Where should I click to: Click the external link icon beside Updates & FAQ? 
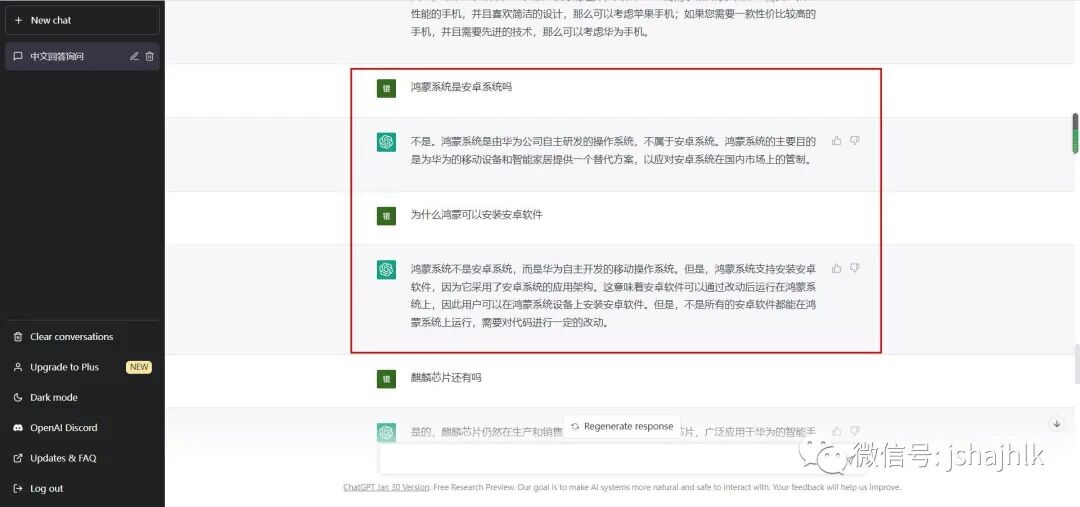tap(18, 458)
